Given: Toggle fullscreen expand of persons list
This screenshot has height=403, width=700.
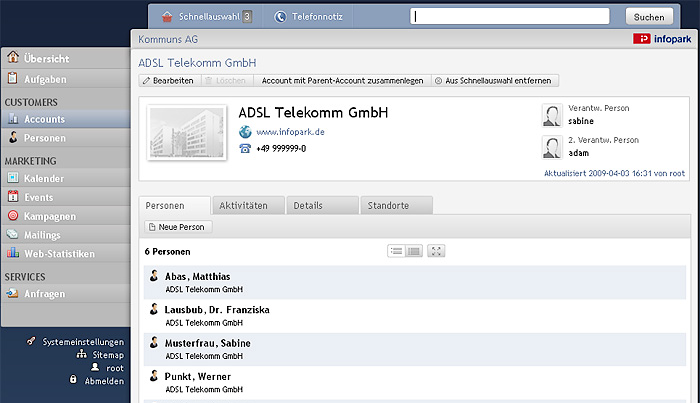Looking at the screenshot, I should pos(436,251).
